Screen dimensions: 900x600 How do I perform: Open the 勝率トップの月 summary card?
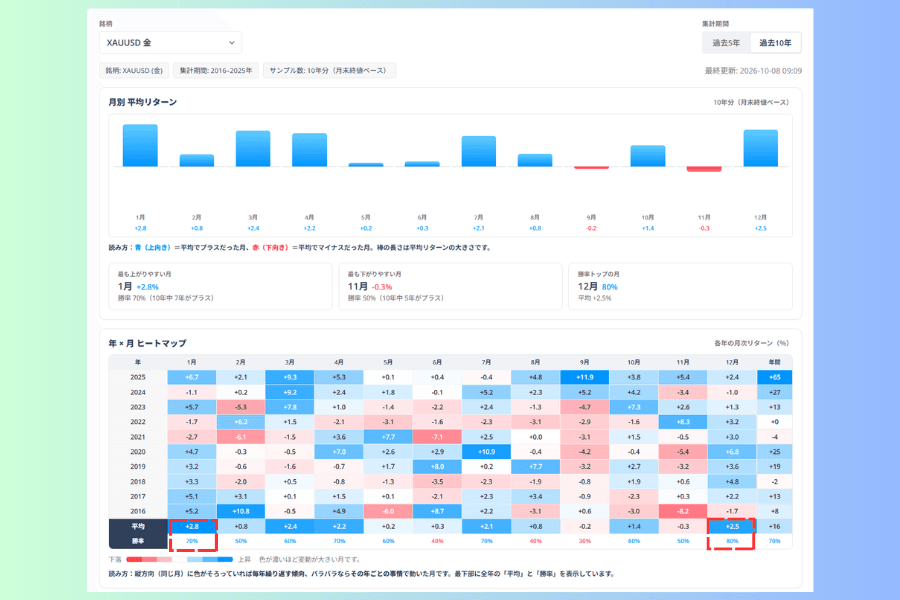[680, 286]
